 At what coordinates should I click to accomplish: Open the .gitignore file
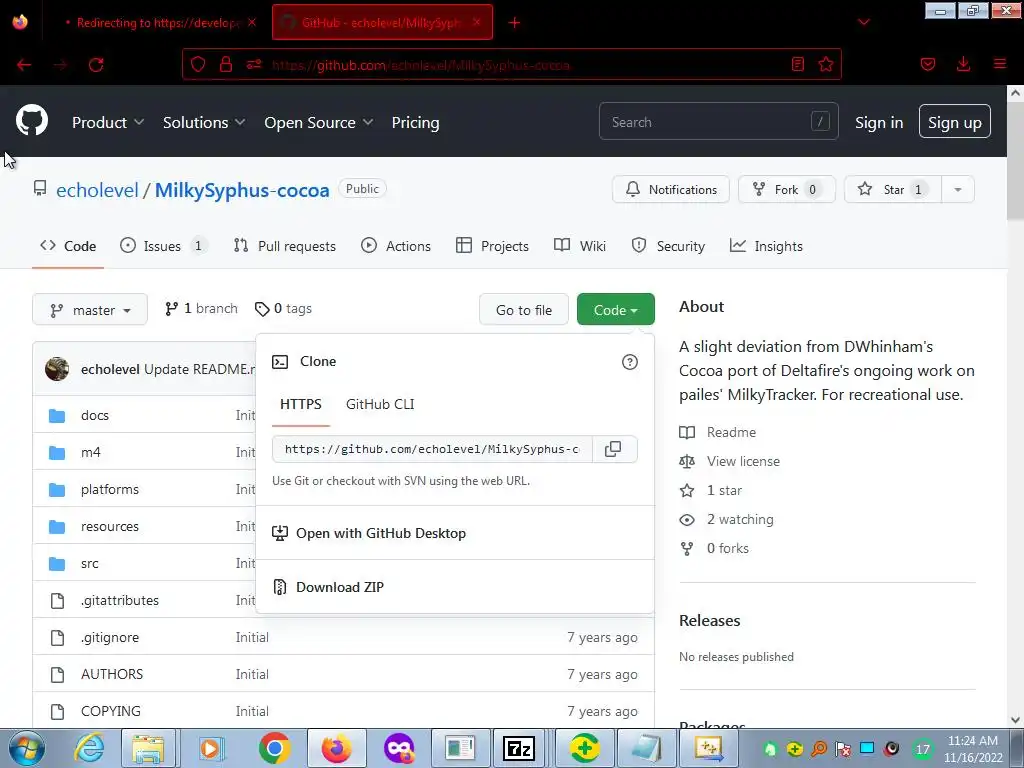click(x=110, y=637)
